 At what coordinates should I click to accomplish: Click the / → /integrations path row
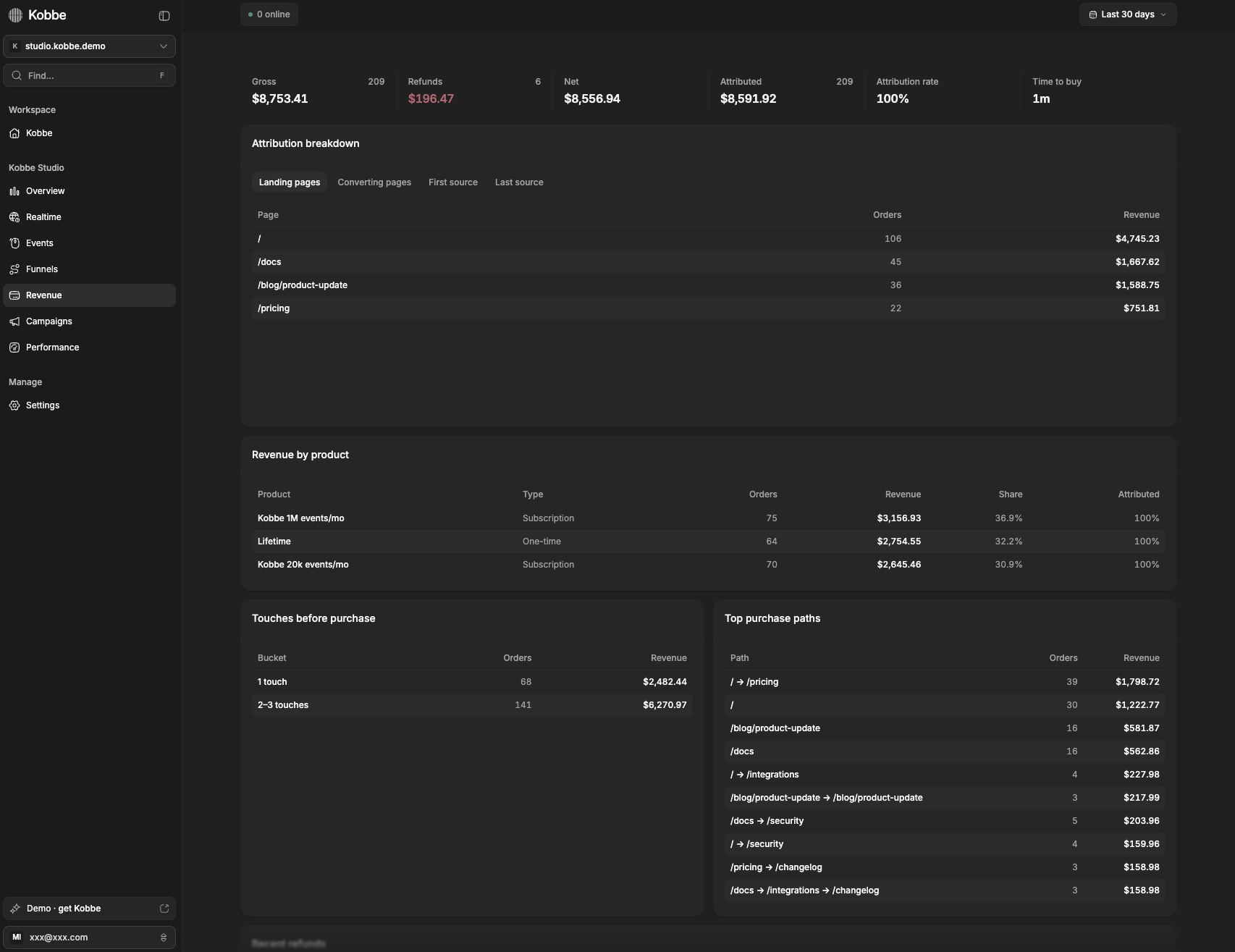pos(945,775)
